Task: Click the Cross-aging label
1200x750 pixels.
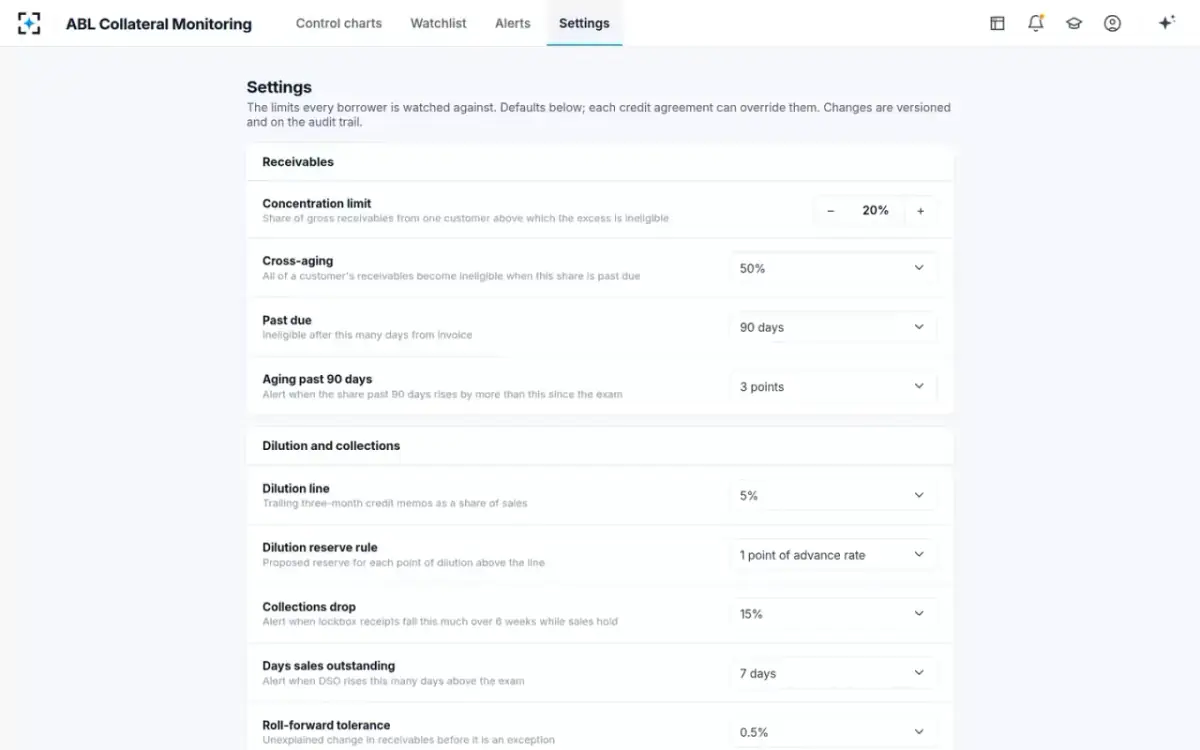Action: [298, 261]
